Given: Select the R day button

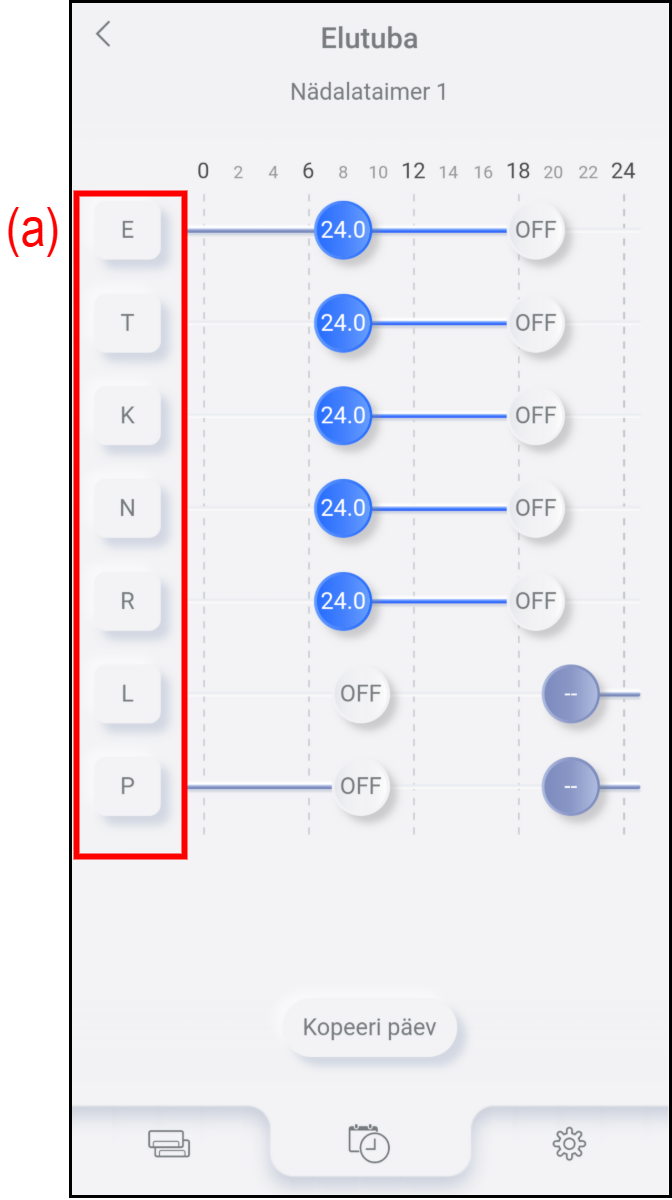Looking at the screenshot, I should tap(127, 601).
